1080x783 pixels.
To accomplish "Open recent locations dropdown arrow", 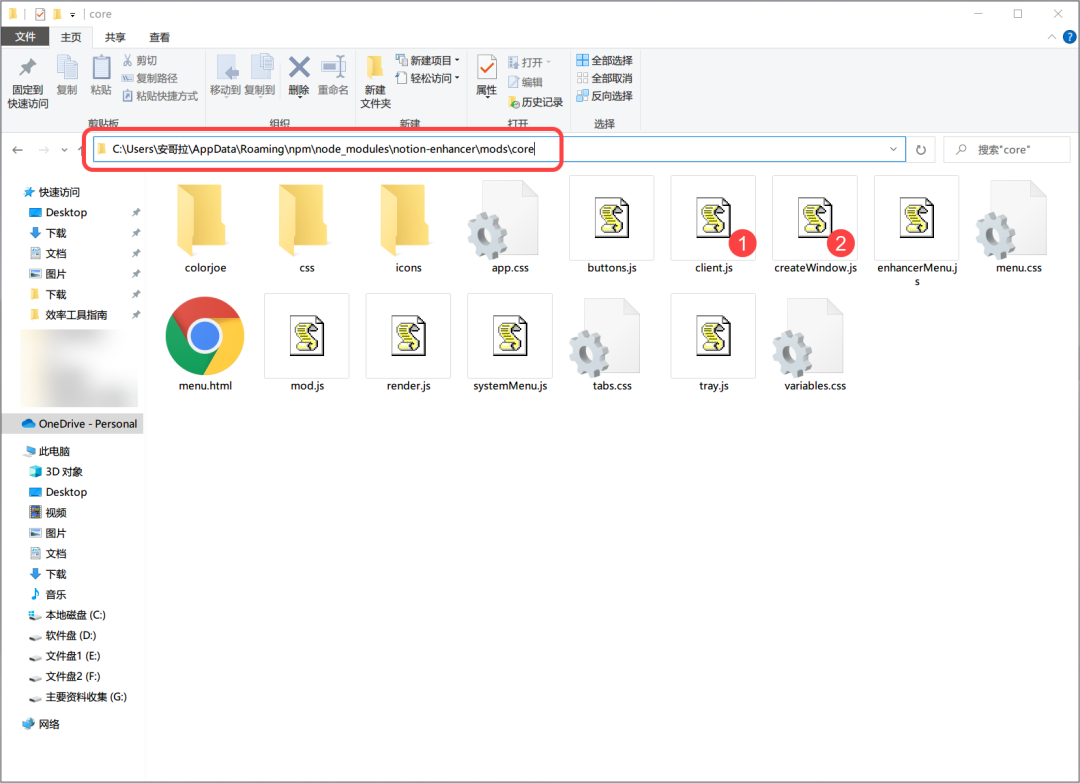I will click(x=64, y=149).
